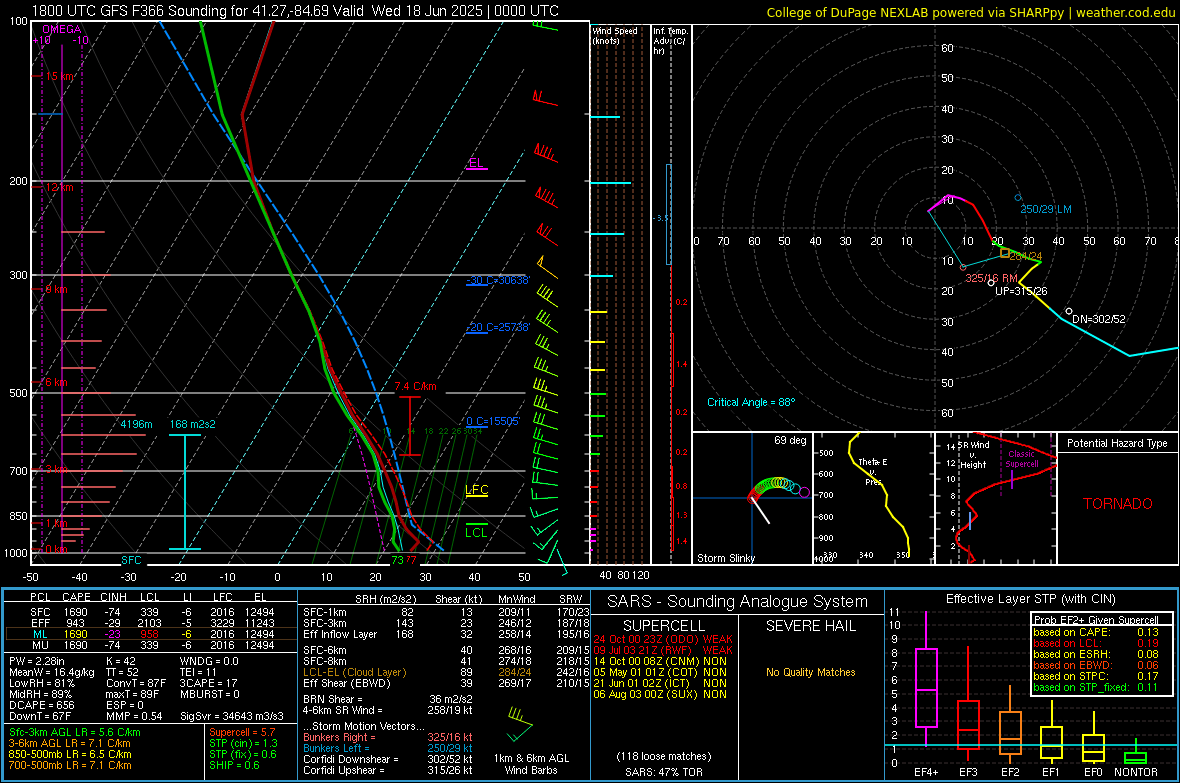Click the yellow LFC marker on skew-T
The image size is (1180, 783).
click(477, 490)
